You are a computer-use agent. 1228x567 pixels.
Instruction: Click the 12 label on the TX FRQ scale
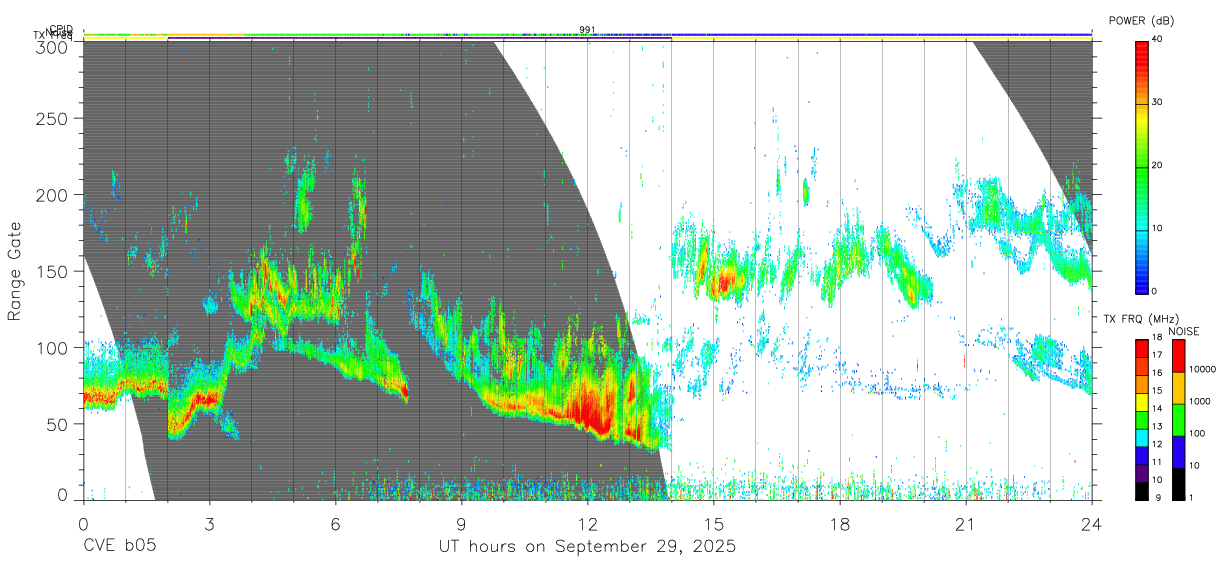1156,444
